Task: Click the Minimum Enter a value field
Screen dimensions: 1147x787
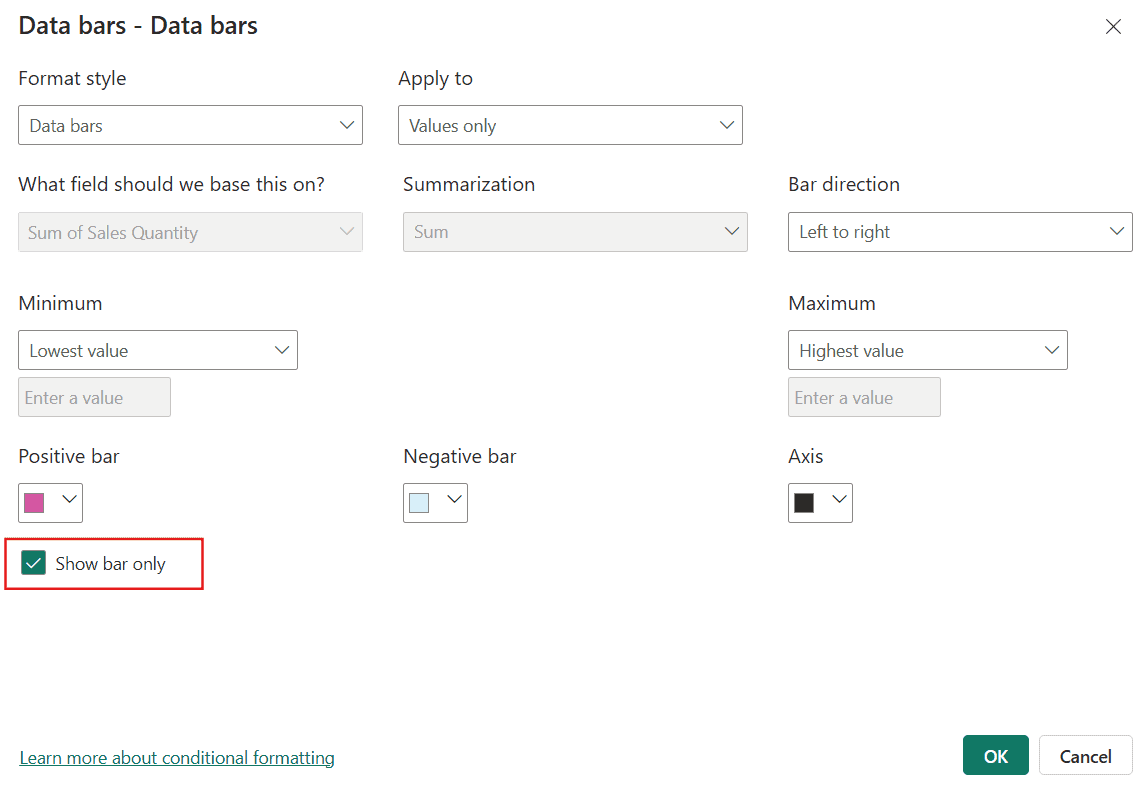Action: (94, 397)
